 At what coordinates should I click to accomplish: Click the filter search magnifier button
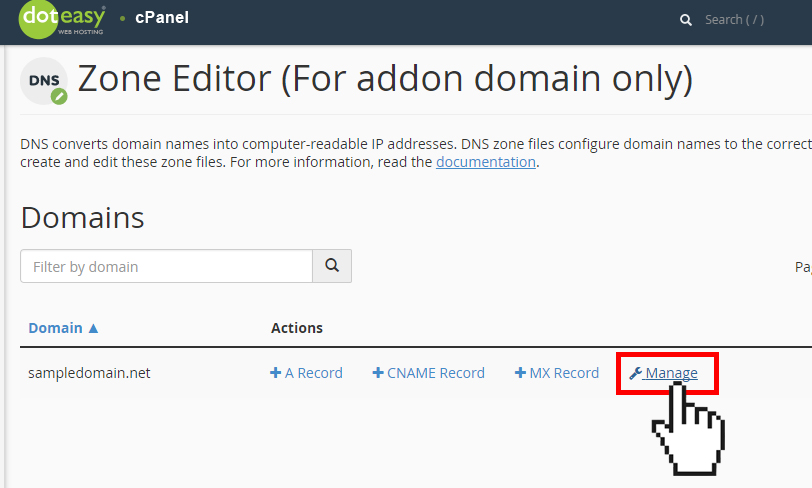click(x=332, y=266)
